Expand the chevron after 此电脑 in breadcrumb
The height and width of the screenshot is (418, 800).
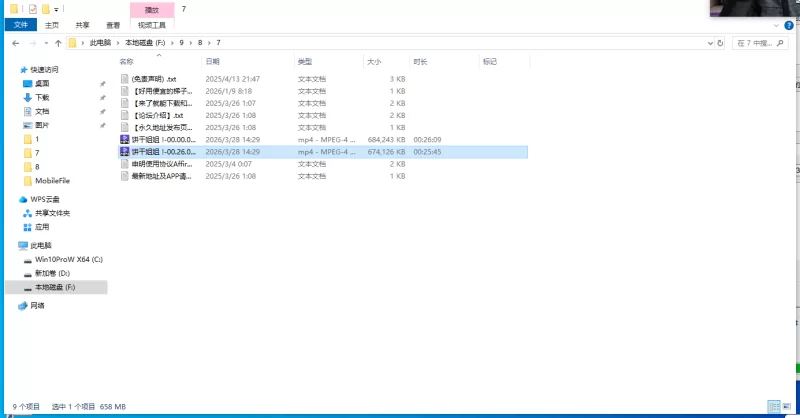[118, 43]
